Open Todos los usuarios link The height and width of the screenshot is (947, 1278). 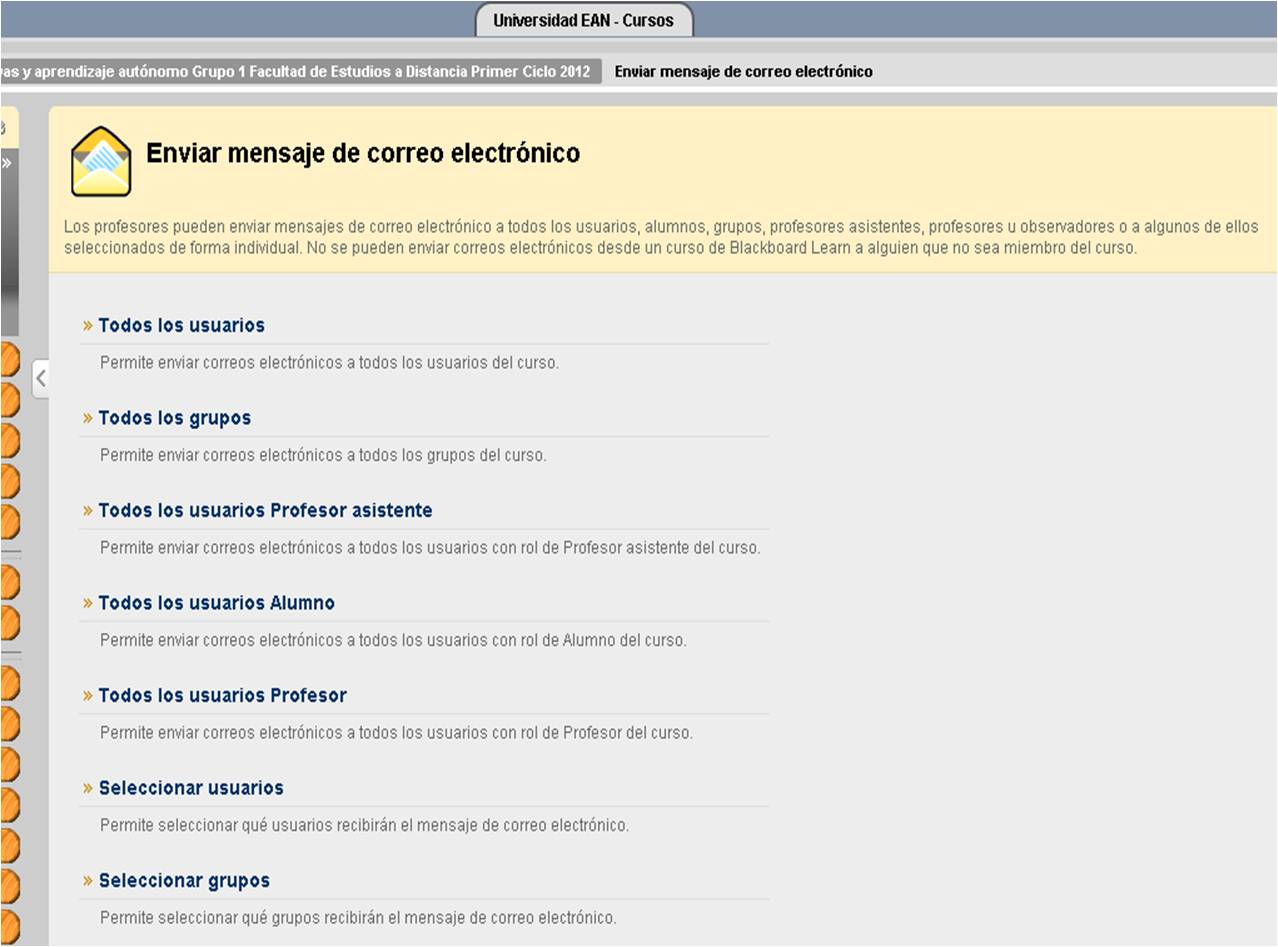pyautogui.click(x=181, y=326)
